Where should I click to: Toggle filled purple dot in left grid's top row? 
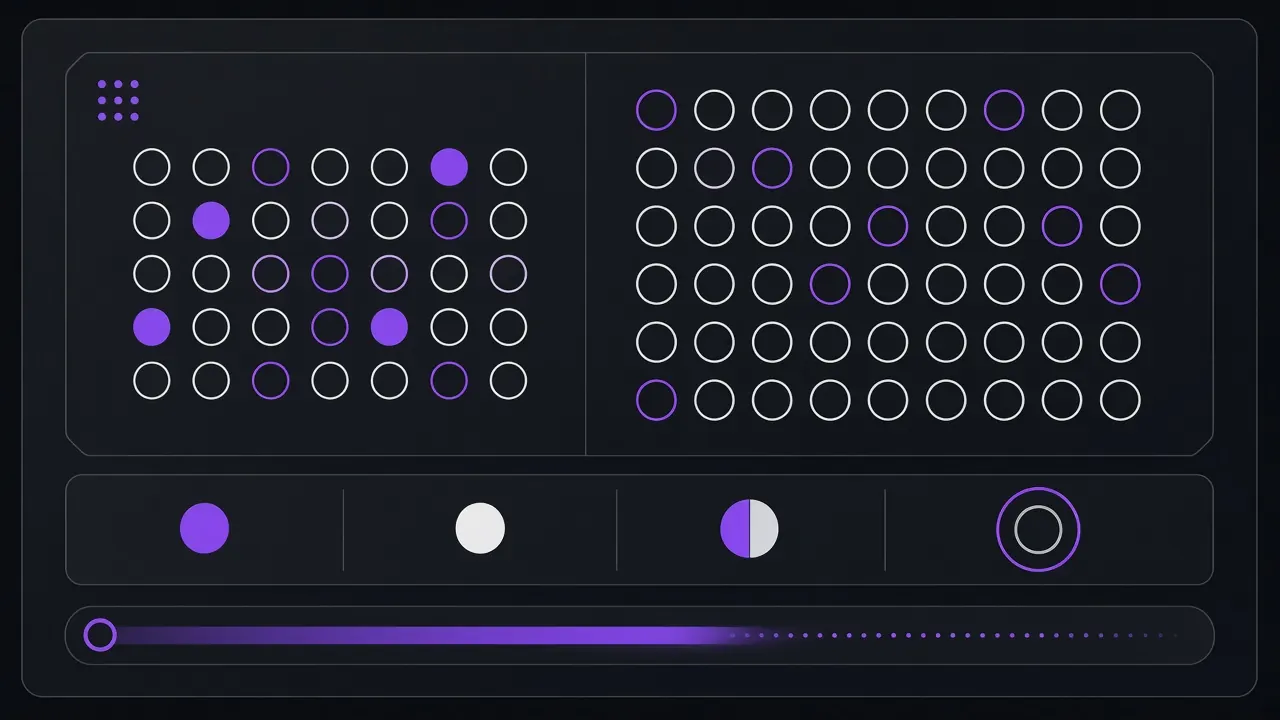[449, 167]
